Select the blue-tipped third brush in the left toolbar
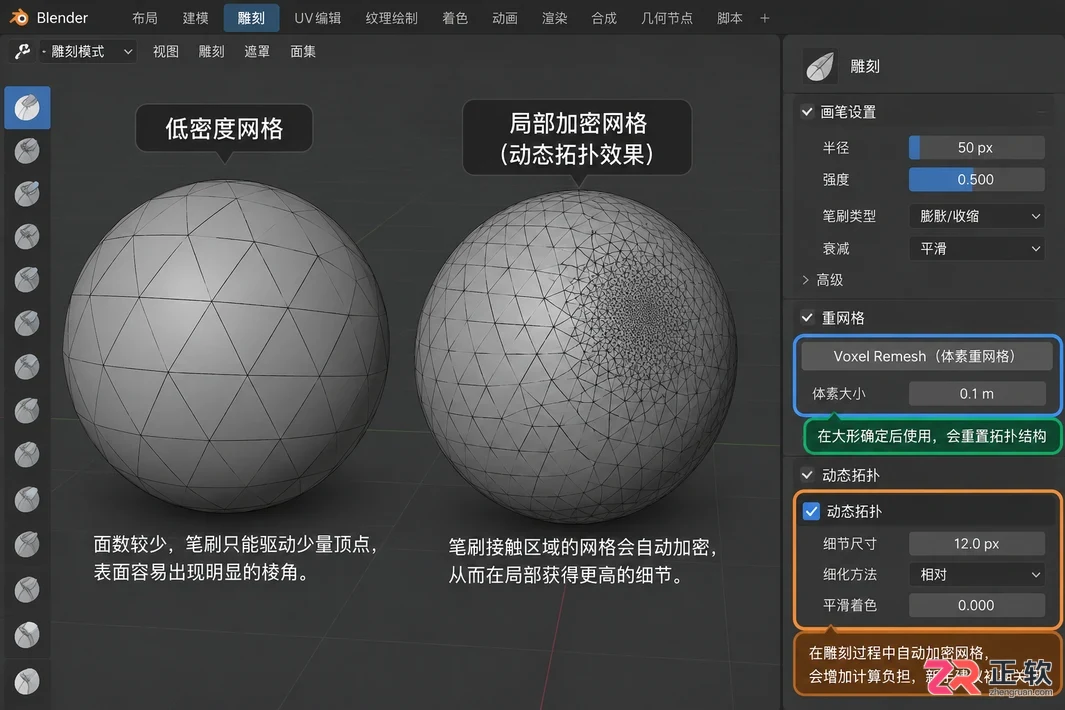The image size is (1065, 710). (x=27, y=194)
